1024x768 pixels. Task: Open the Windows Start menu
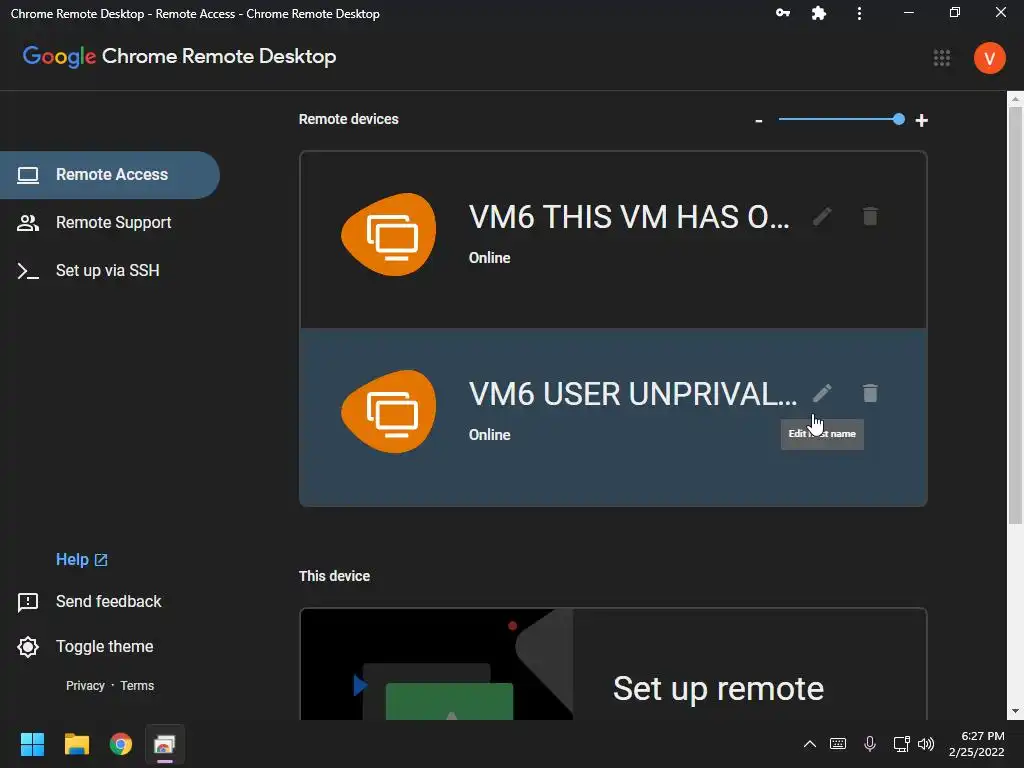pyautogui.click(x=32, y=744)
